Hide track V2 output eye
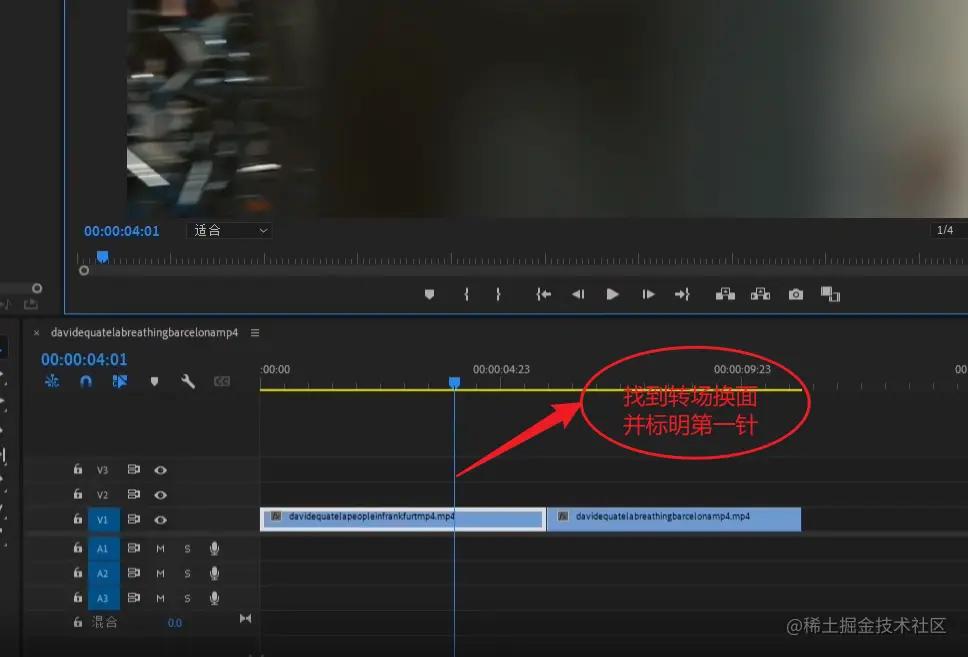 point(161,495)
